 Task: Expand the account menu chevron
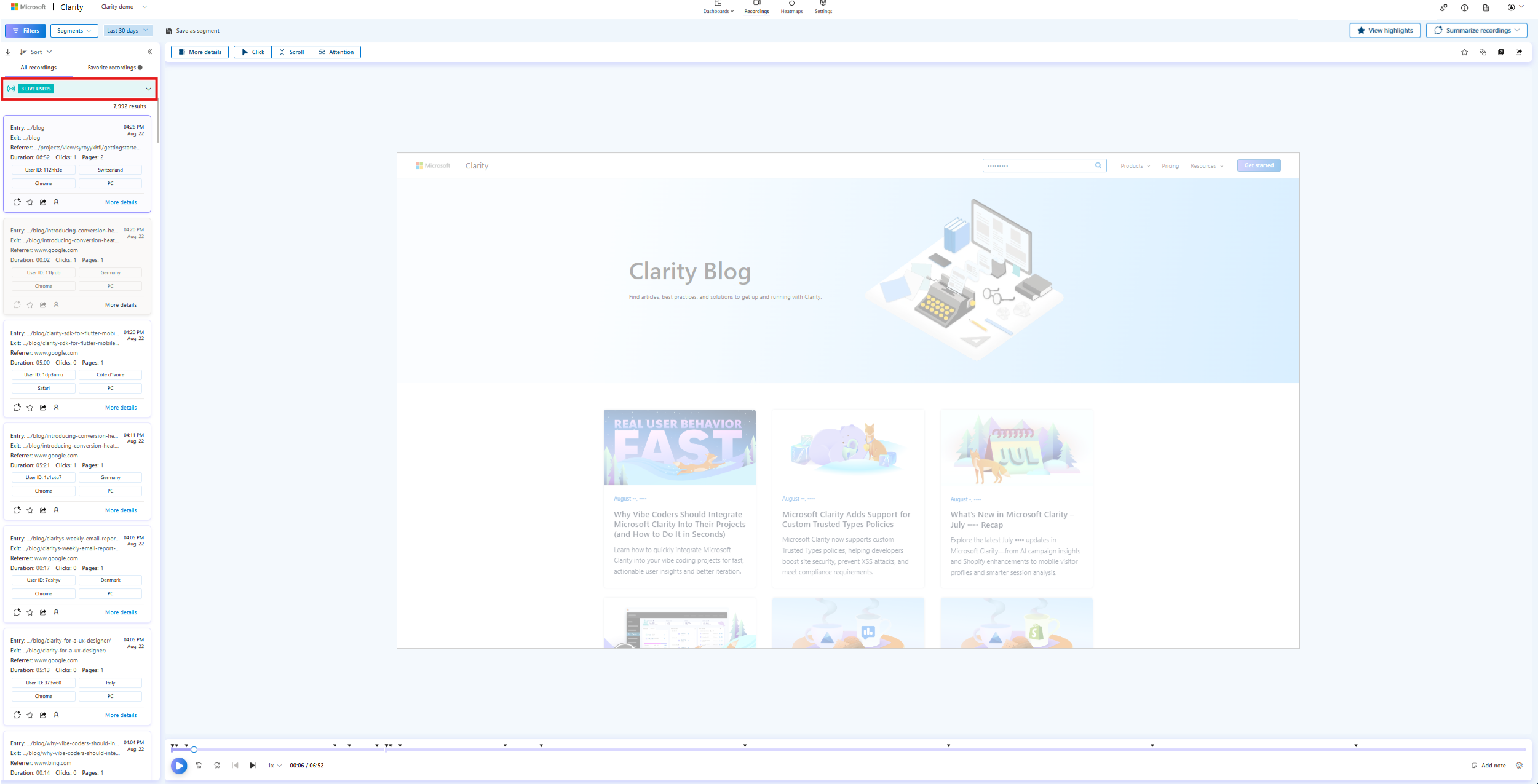[x=1522, y=7]
